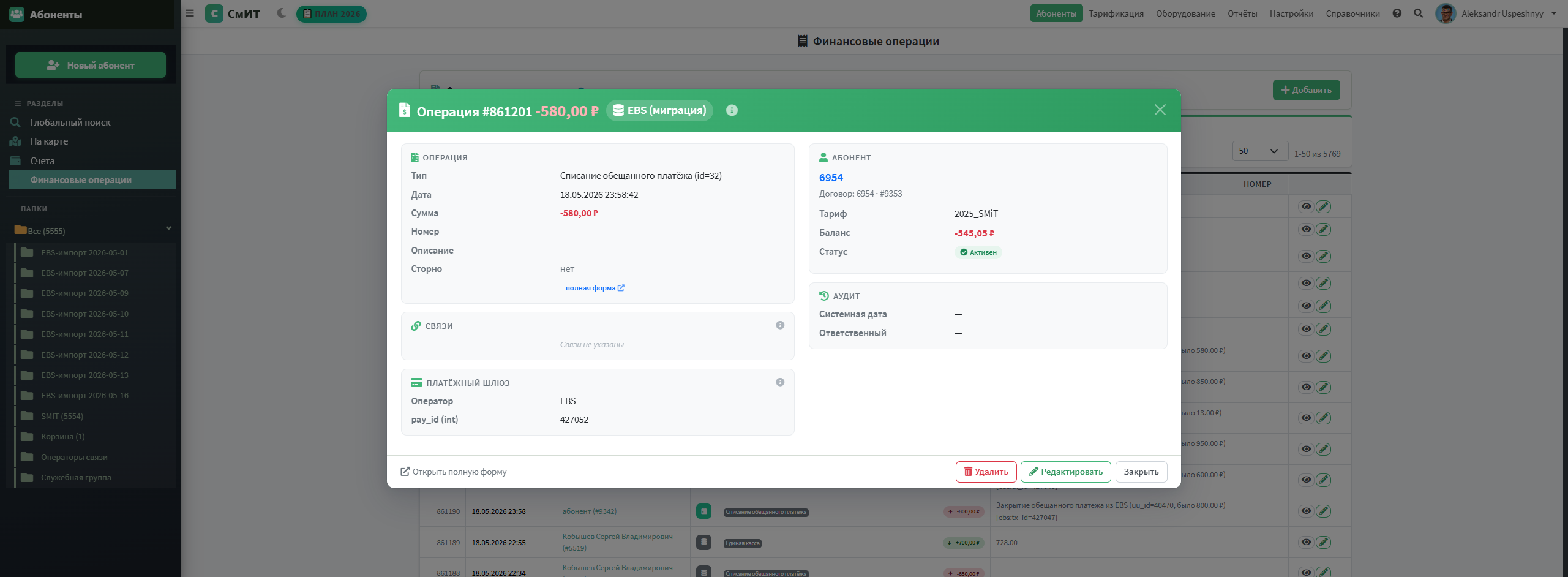Click Открыть полную форму link
The image size is (1568, 577).
tap(454, 472)
